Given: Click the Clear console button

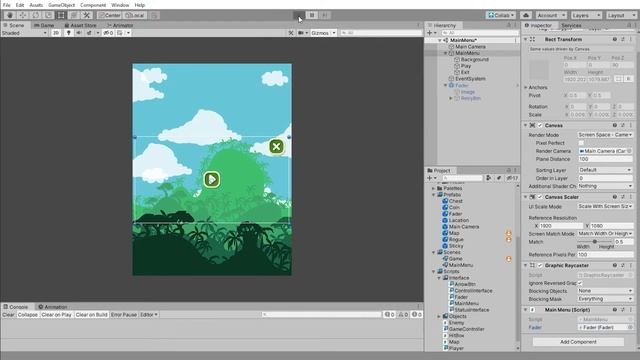Looking at the screenshot, I should click(8, 315).
